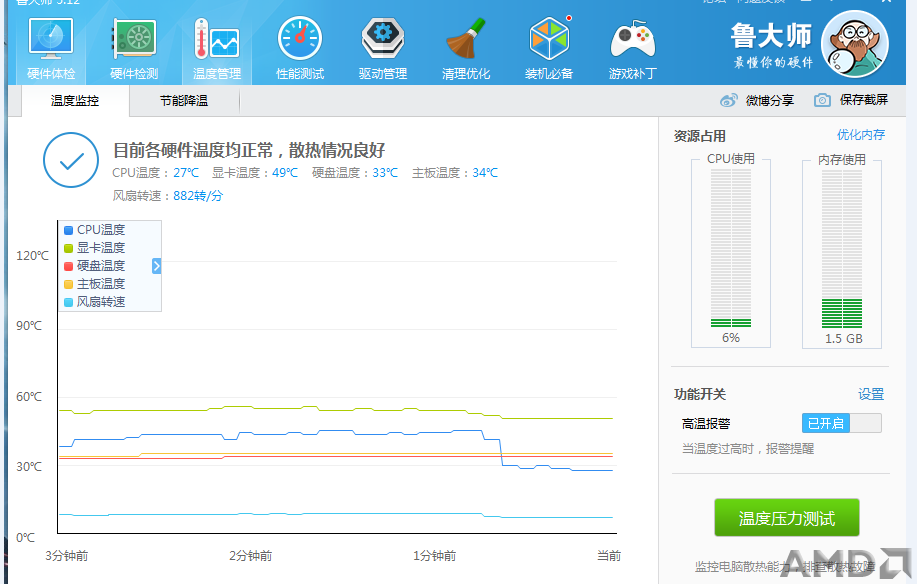Click 30℃ axis label
The height and width of the screenshot is (584, 917).
click(29, 466)
